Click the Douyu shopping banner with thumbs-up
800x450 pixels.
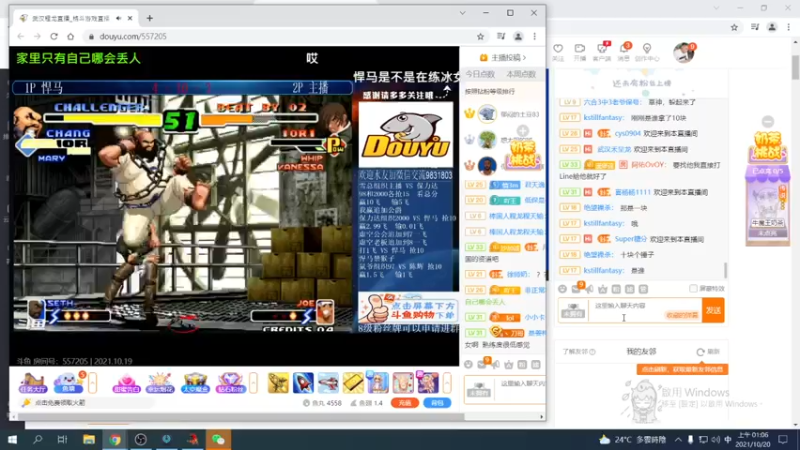click(x=408, y=308)
